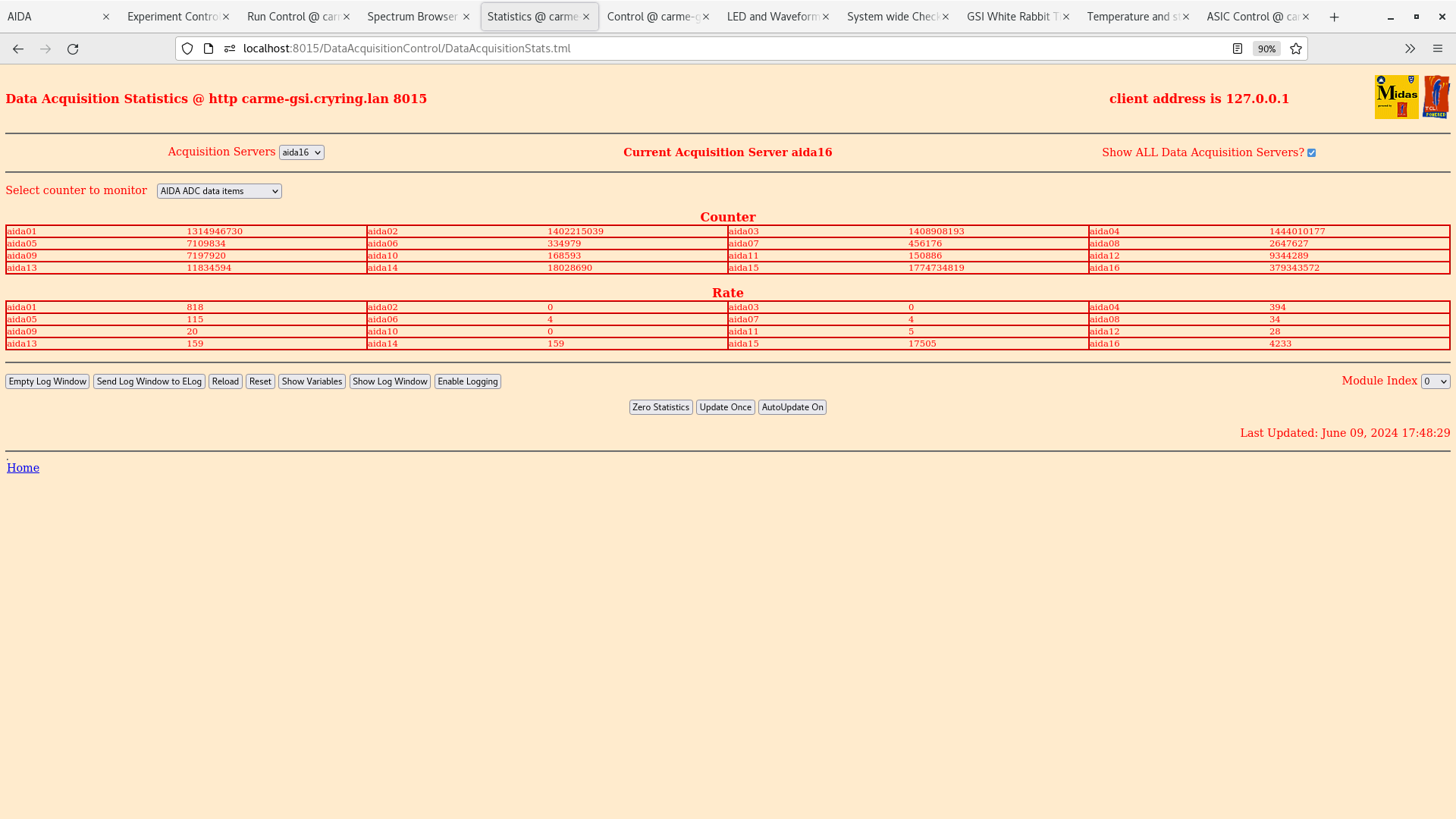The width and height of the screenshot is (1456, 819).
Task: Click the Update Once button
Action: (725, 407)
